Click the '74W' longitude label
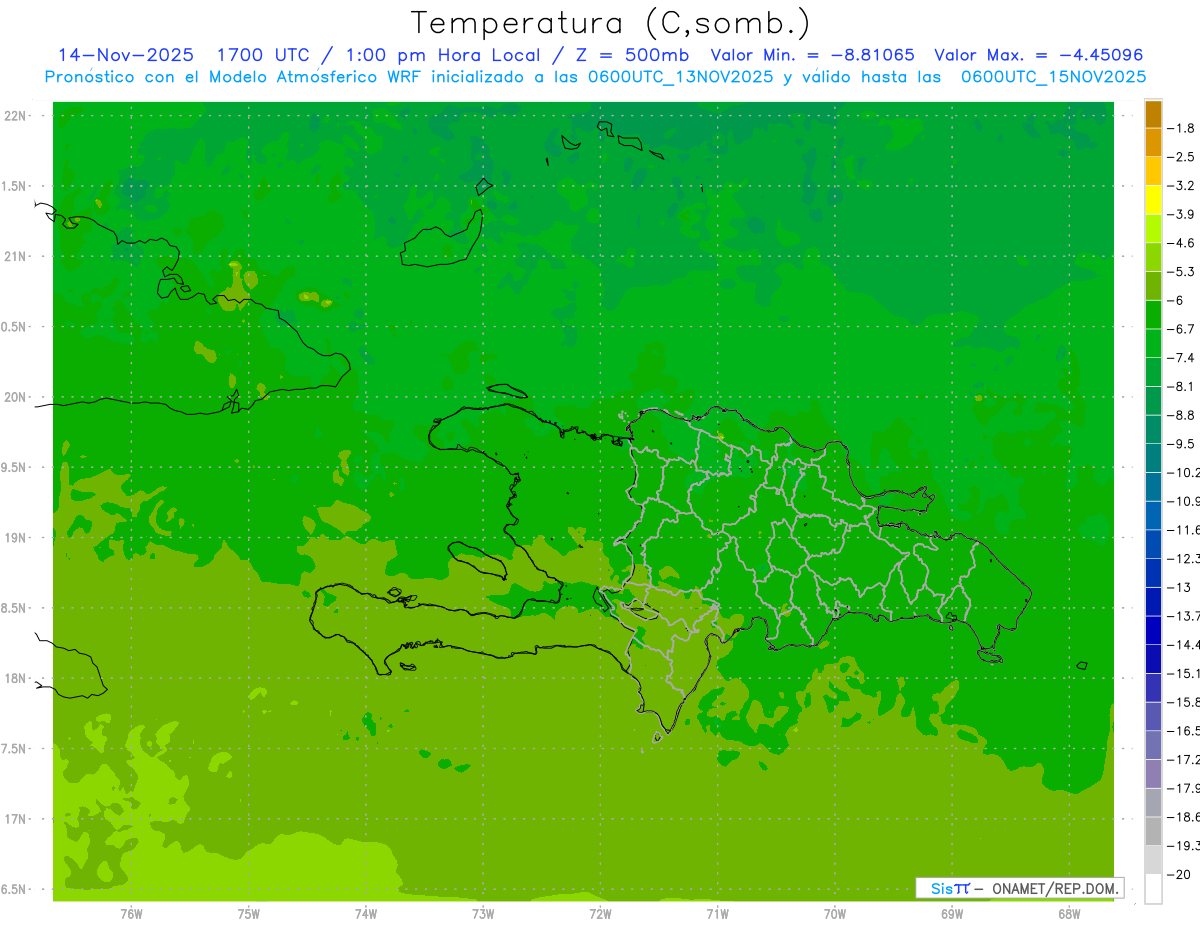The width and height of the screenshot is (1200, 927). (366, 914)
